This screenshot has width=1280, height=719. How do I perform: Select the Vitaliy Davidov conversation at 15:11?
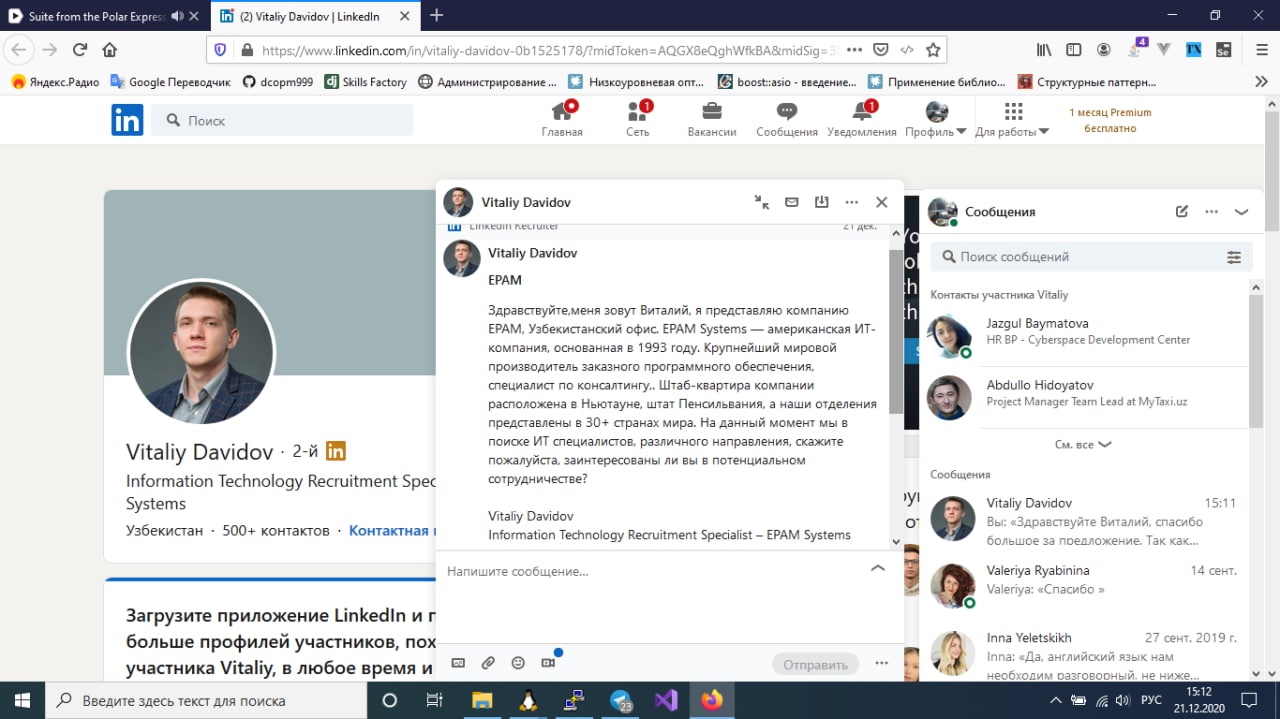(1085, 519)
